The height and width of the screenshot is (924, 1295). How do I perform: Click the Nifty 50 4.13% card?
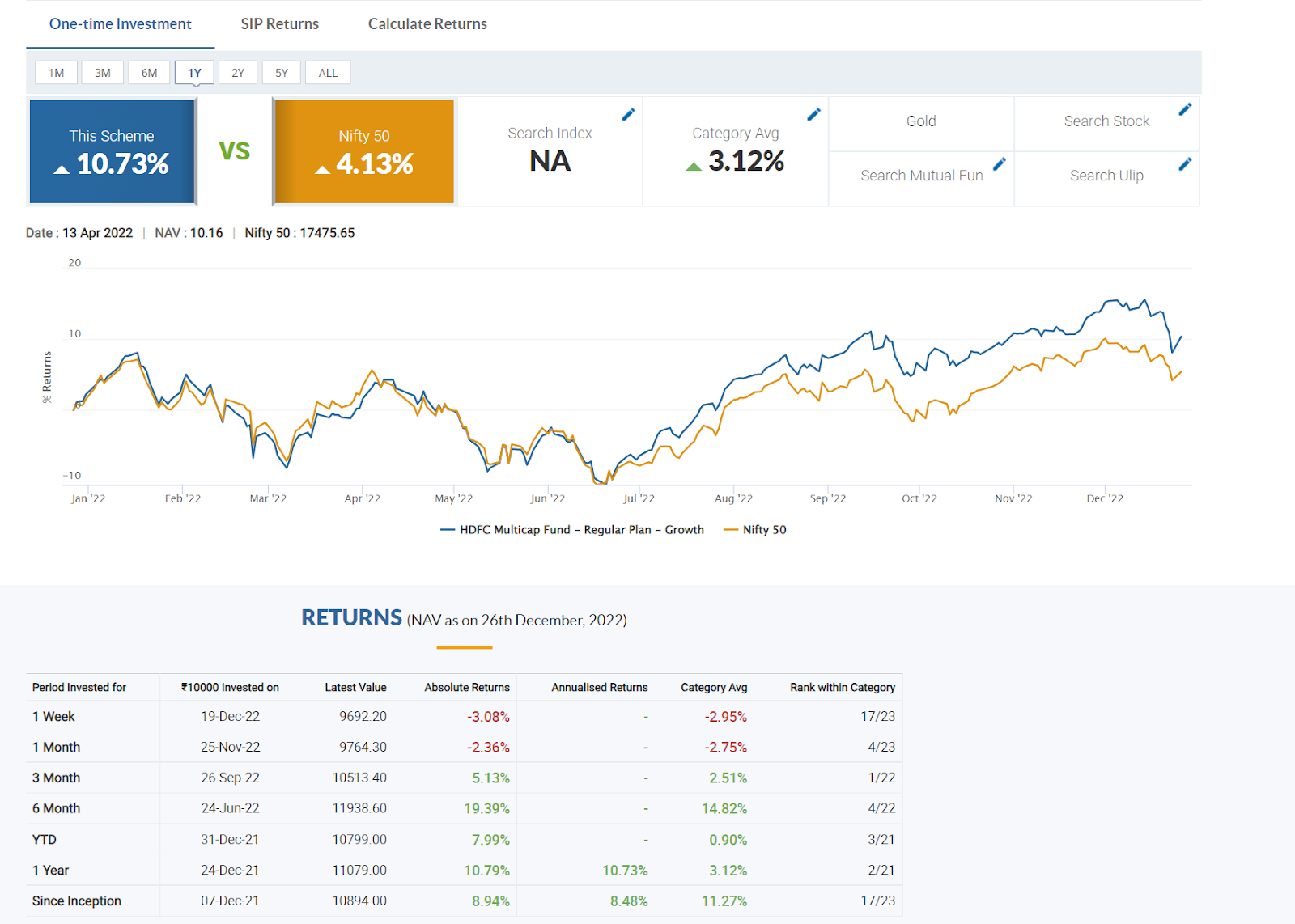tap(364, 151)
